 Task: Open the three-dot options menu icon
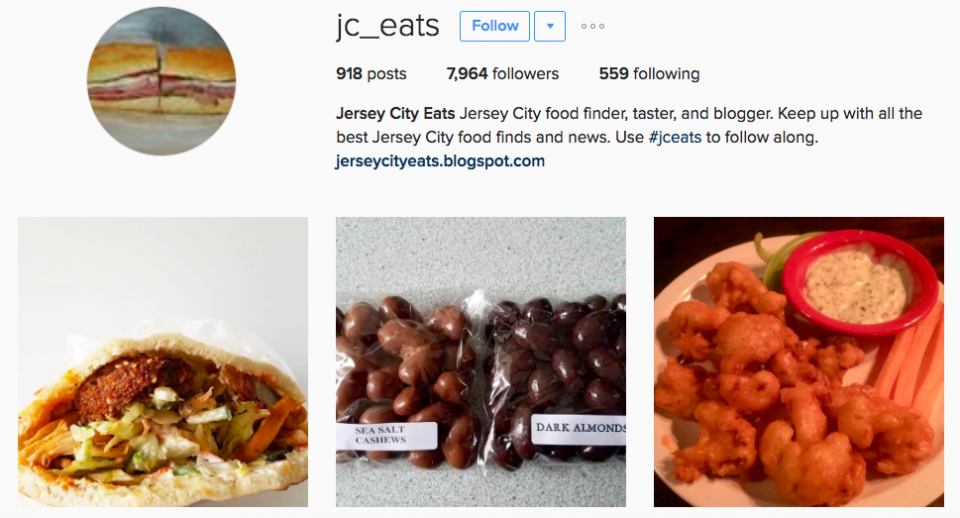point(593,26)
